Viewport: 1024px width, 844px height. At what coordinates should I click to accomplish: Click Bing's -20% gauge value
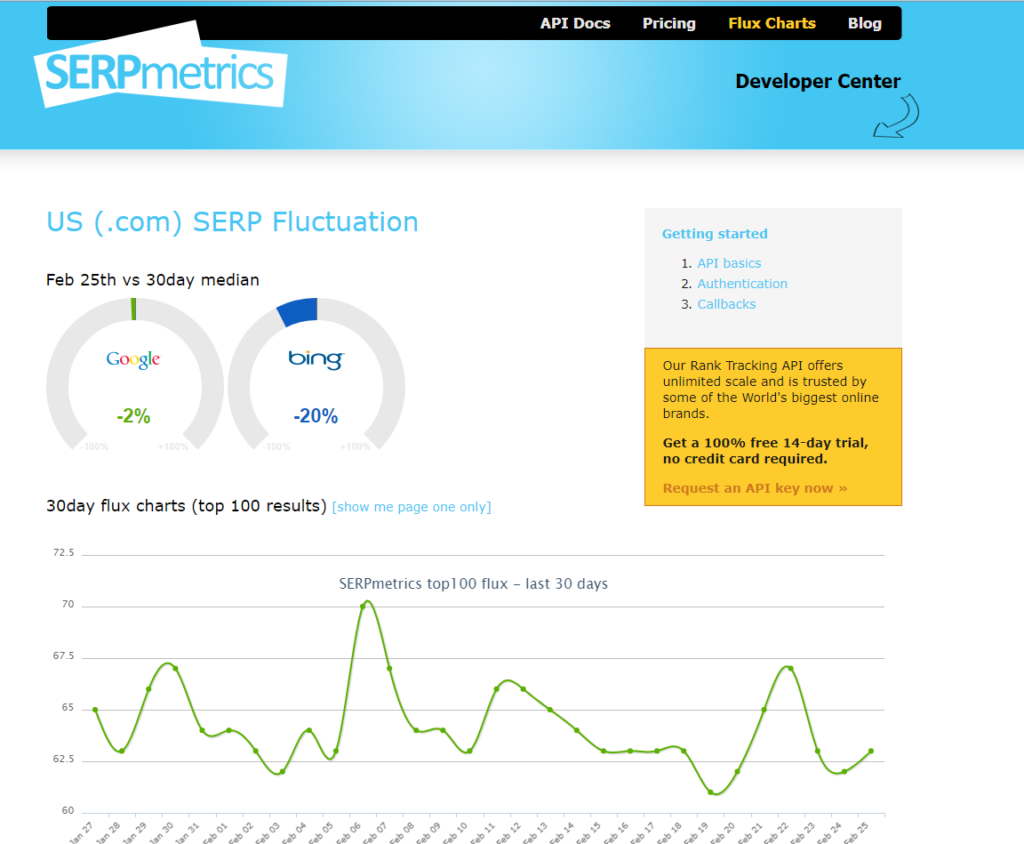(x=316, y=416)
